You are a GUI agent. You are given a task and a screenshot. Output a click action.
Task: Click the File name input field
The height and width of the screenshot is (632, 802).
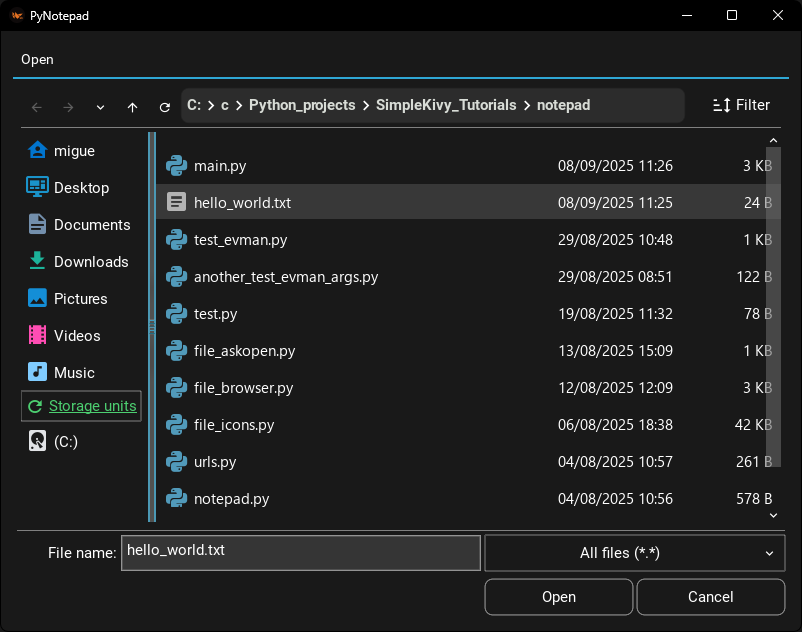point(300,553)
